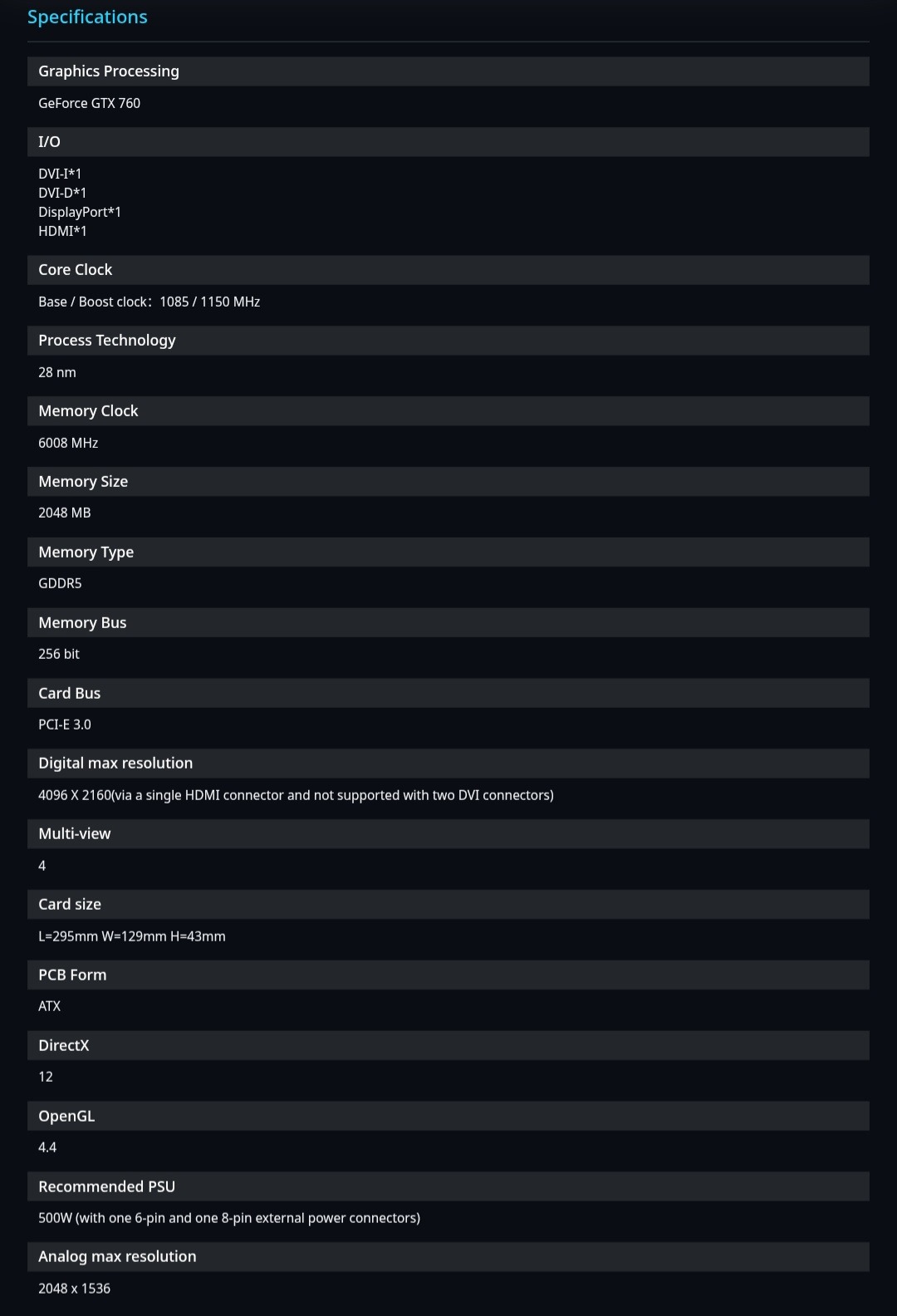Click the GeForce GTX 760 text
The width and height of the screenshot is (897, 1316).
click(90, 103)
